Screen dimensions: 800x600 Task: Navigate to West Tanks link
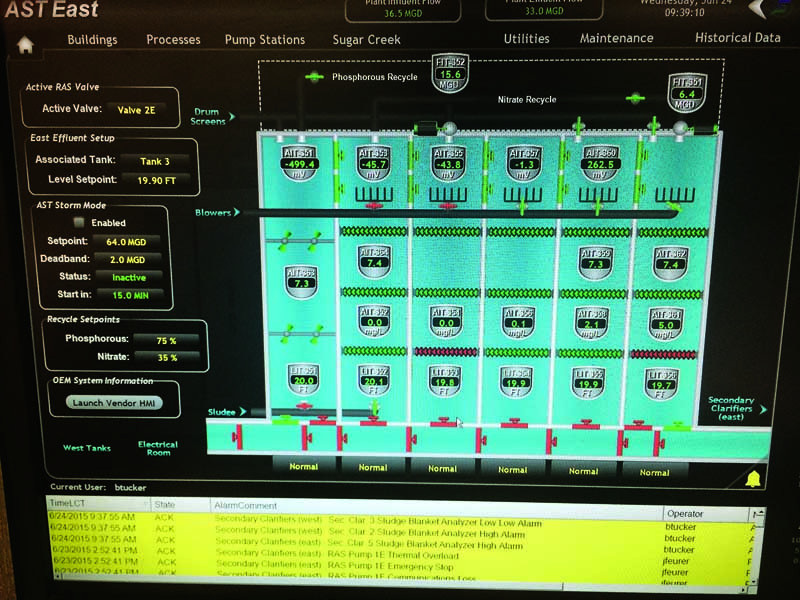point(87,448)
